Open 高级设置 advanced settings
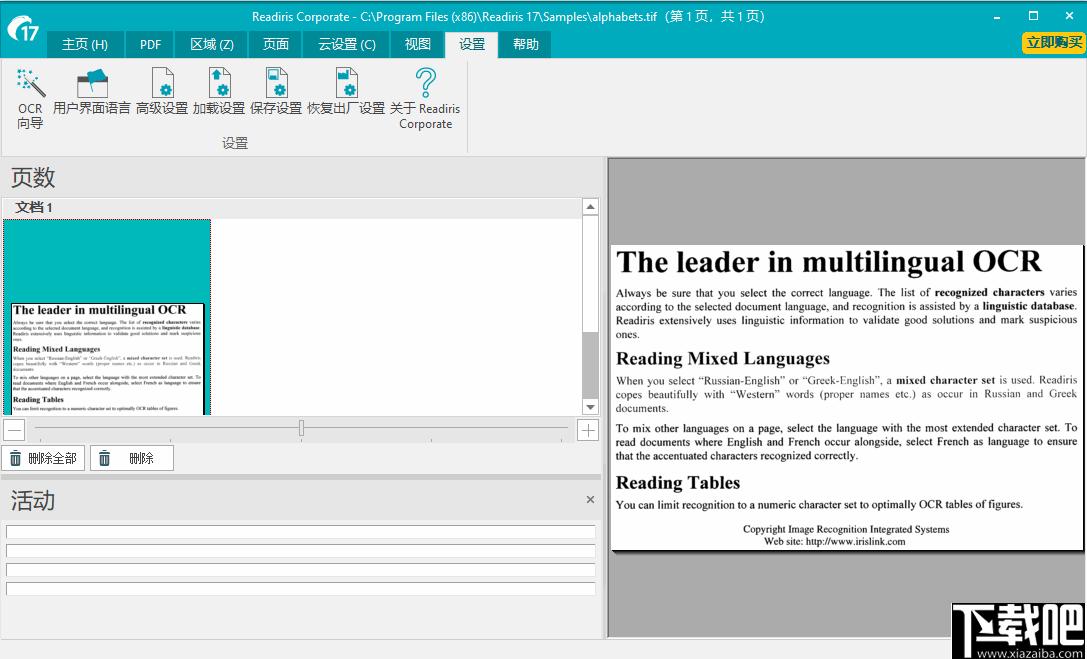 pyautogui.click(x=162, y=92)
